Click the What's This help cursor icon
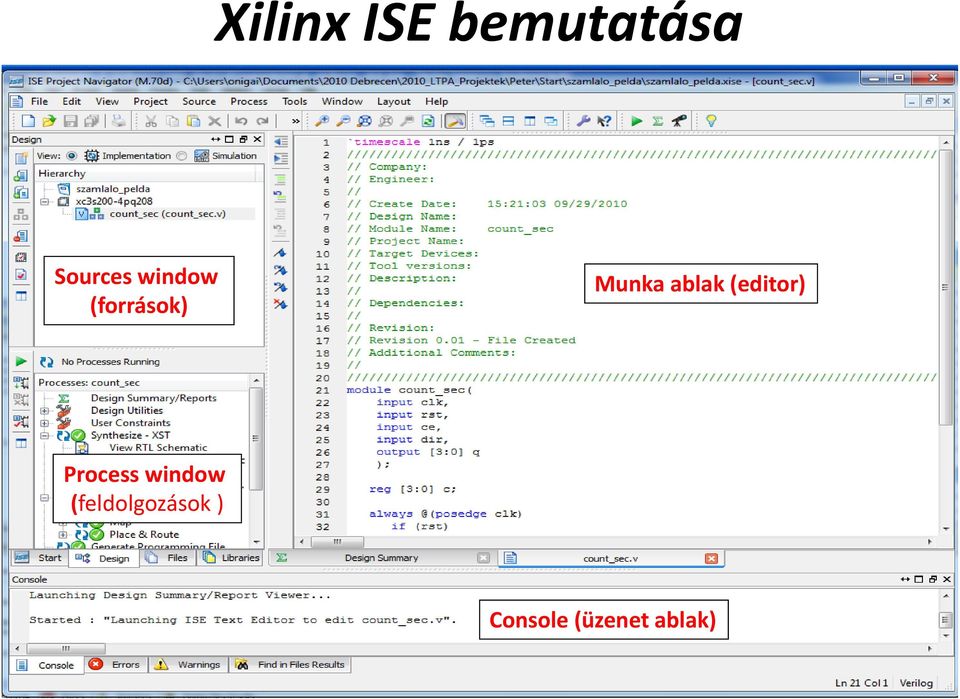This screenshot has height=699, width=960. 604,121
